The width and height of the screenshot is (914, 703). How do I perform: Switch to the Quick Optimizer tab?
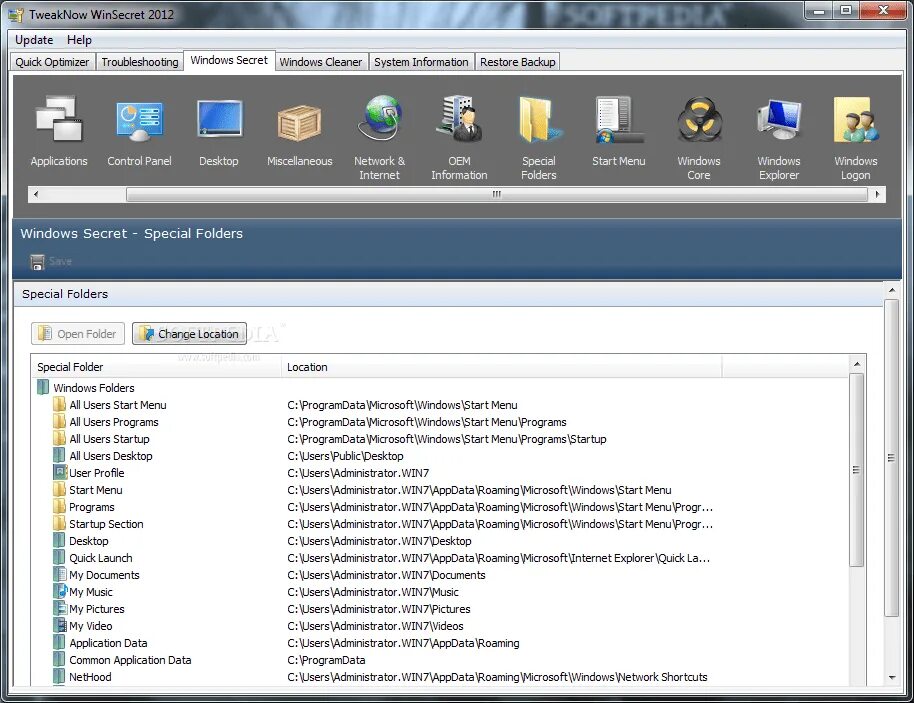pyautogui.click(x=52, y=62)
